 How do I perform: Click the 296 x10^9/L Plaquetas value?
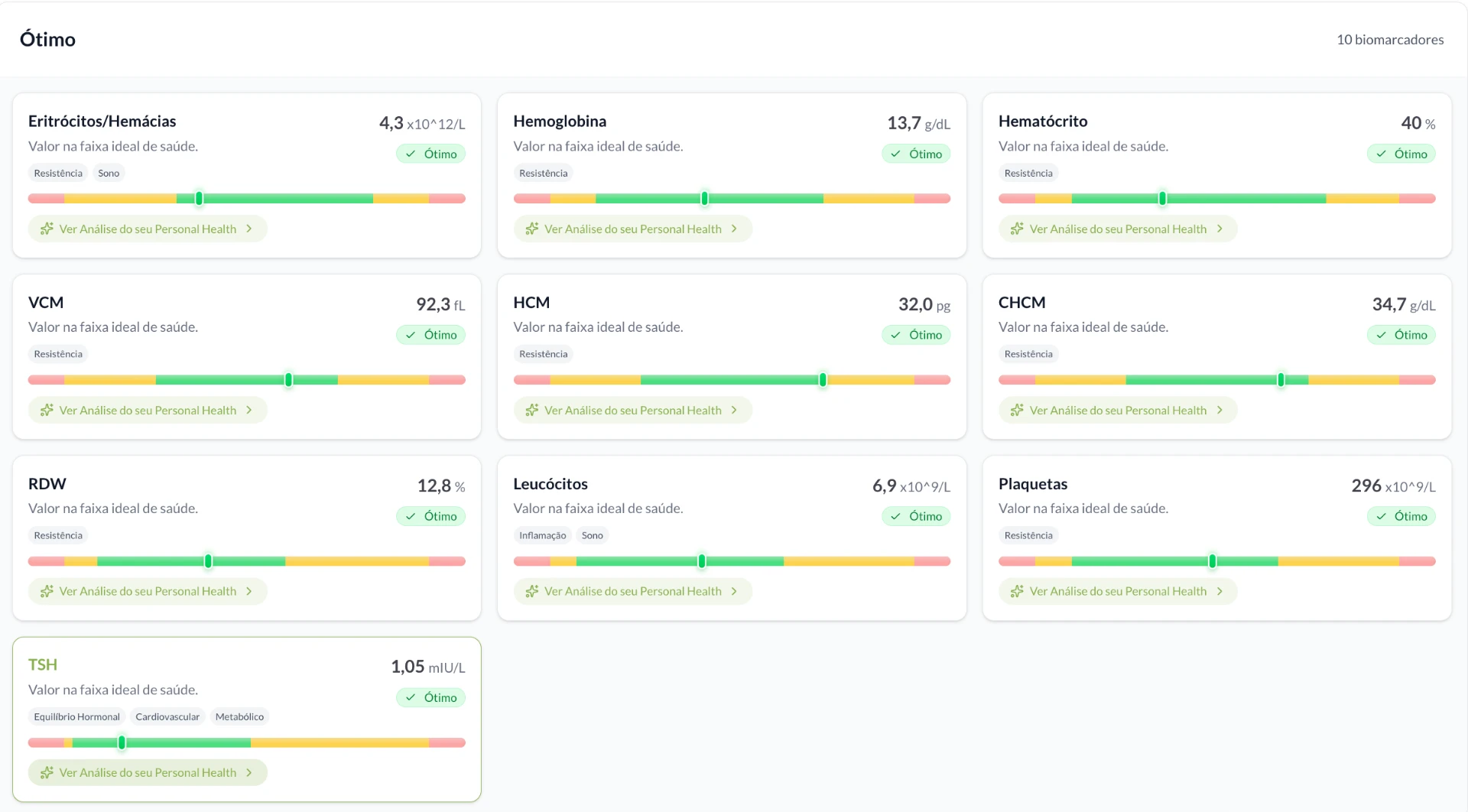(x=1393, y=486)
